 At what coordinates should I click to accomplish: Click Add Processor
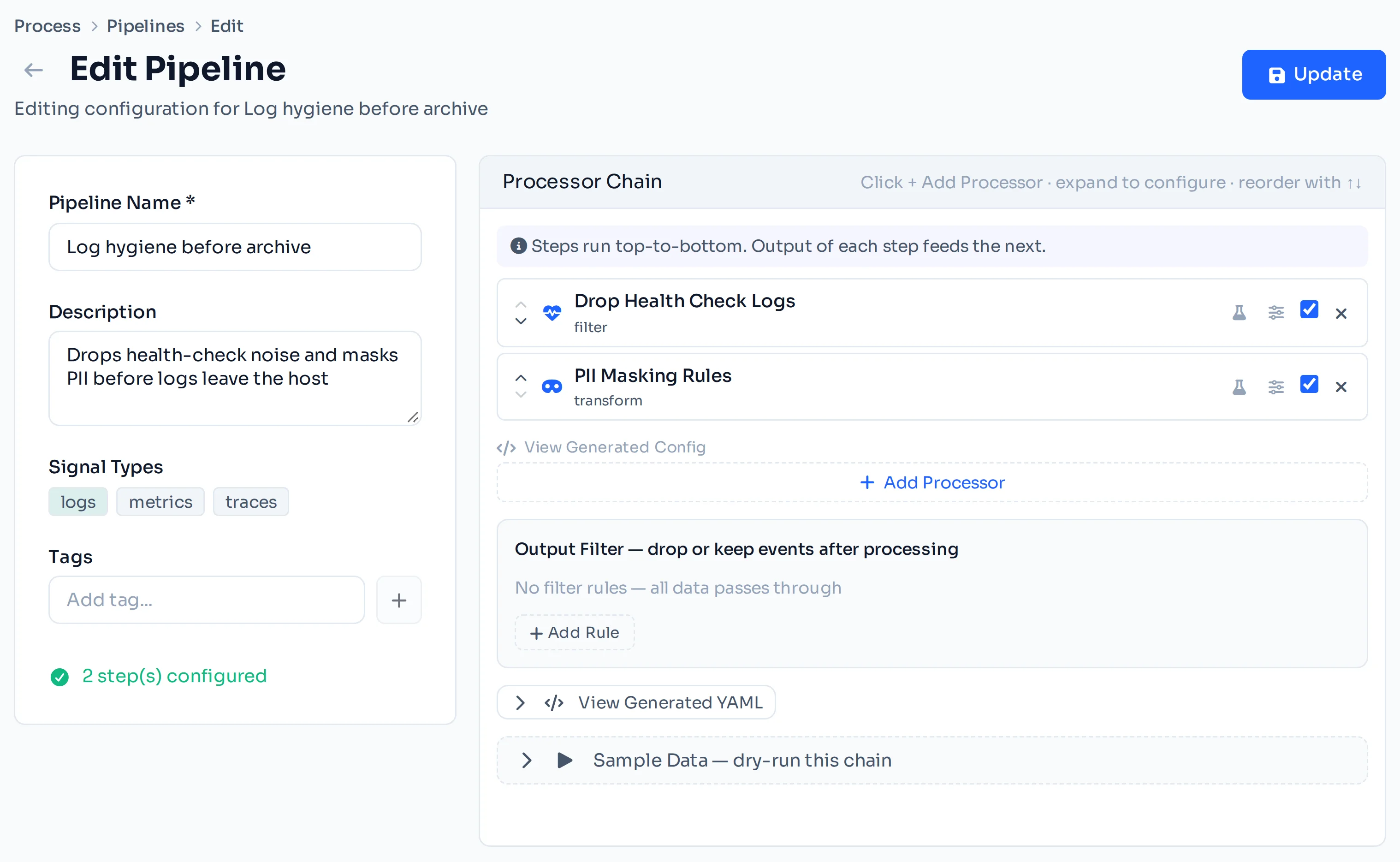click(932, 483)
